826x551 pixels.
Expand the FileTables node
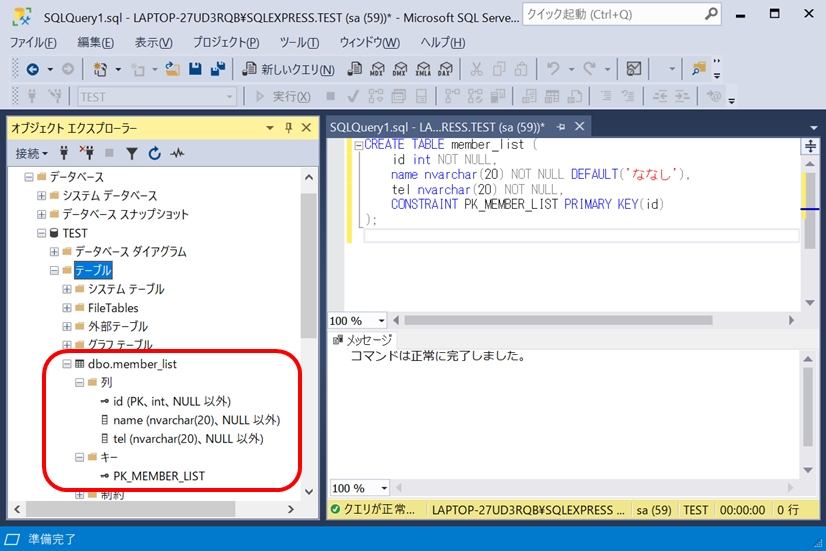(x=66, y=308)
